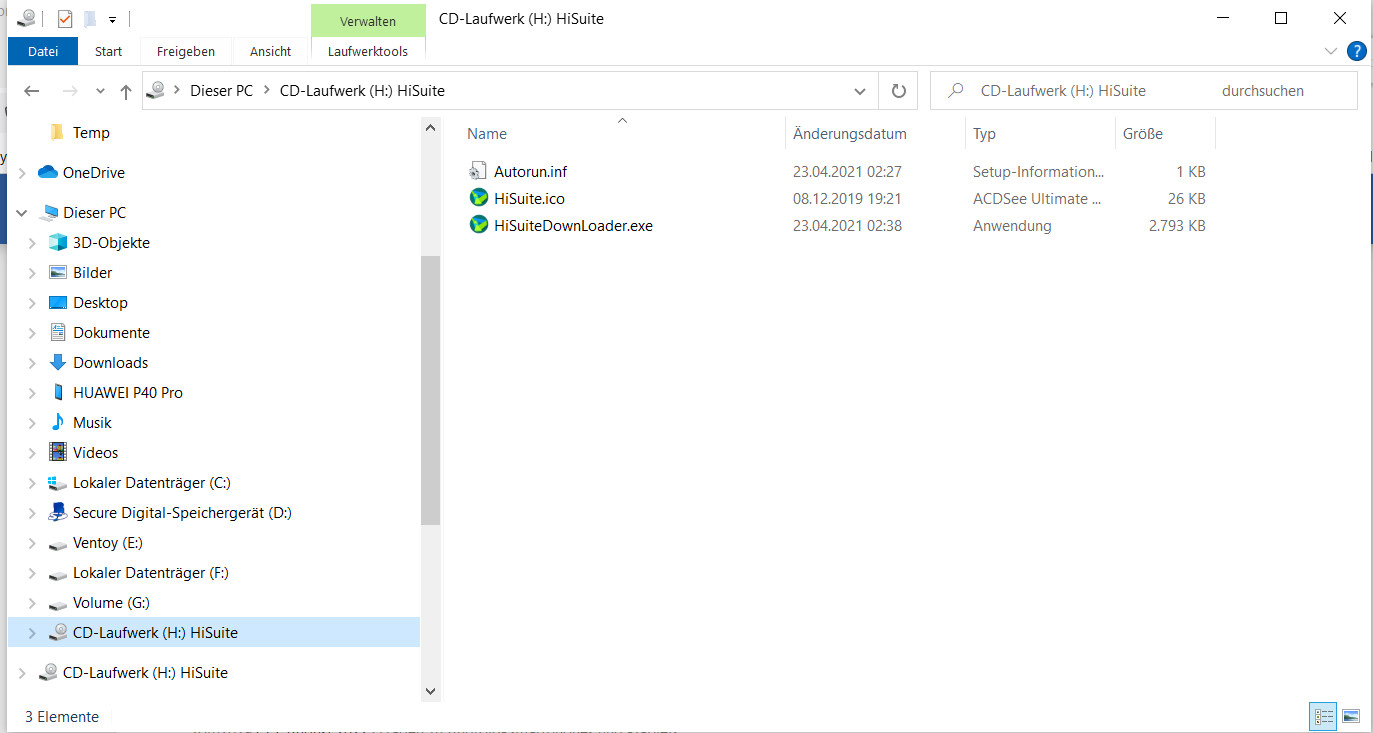Expand the Ventoy (E:) tree node
The width and height of the screenshot is (1373, 733).
(32, 542)
